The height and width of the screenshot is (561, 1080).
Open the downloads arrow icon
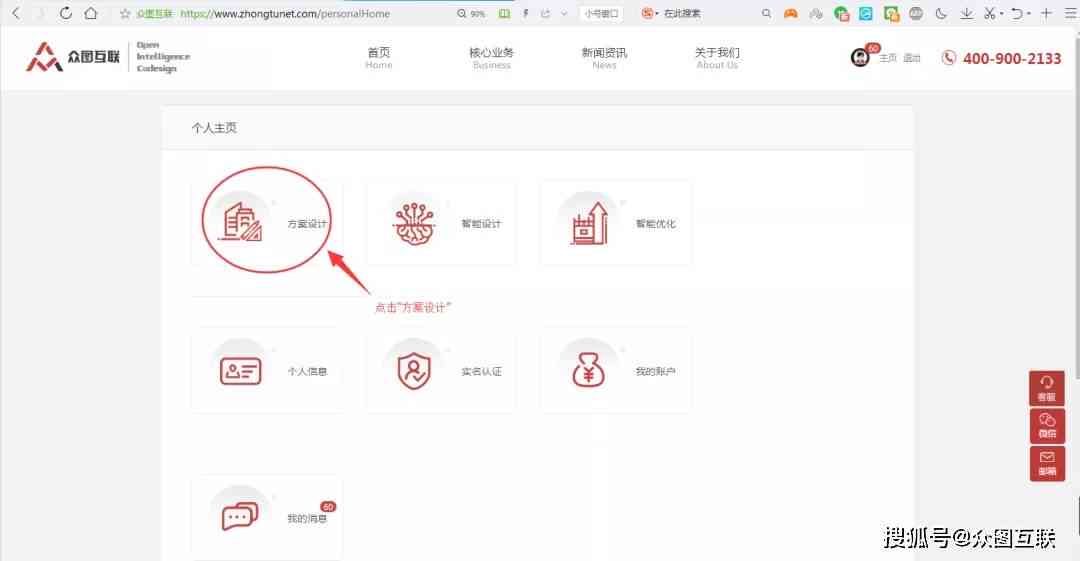pyautogui.click(x=966, y=14)
